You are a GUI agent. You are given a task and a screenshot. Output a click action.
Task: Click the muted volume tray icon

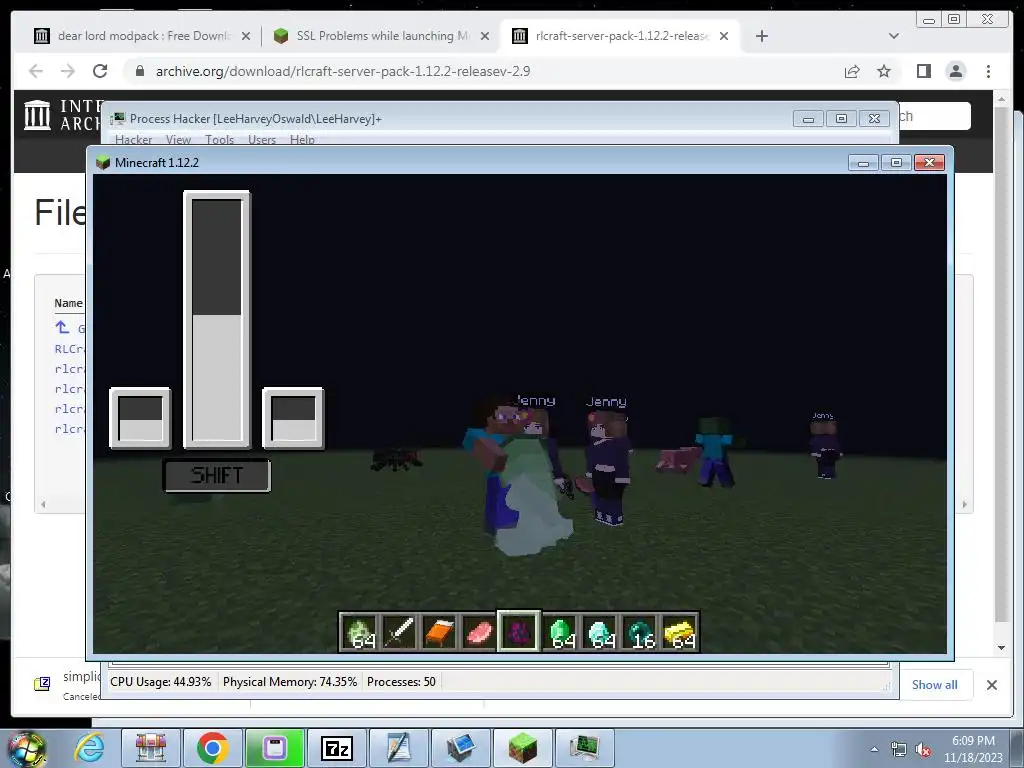[923, 750]
